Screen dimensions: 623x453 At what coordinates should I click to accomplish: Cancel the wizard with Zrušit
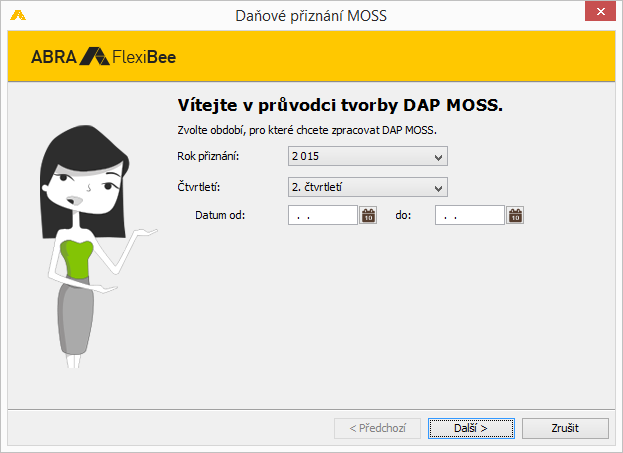click(x=565, y=428)
